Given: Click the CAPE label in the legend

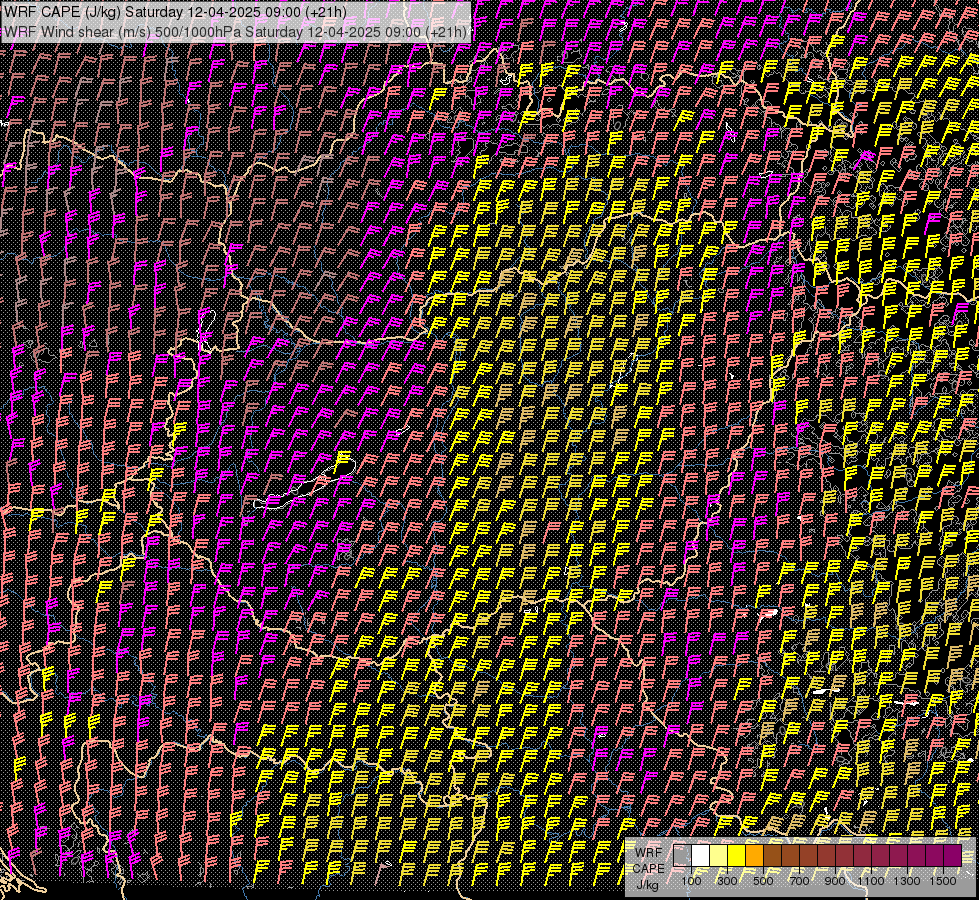Looking at the screenshot, I should pyautogui.click(x=648, y=869).
